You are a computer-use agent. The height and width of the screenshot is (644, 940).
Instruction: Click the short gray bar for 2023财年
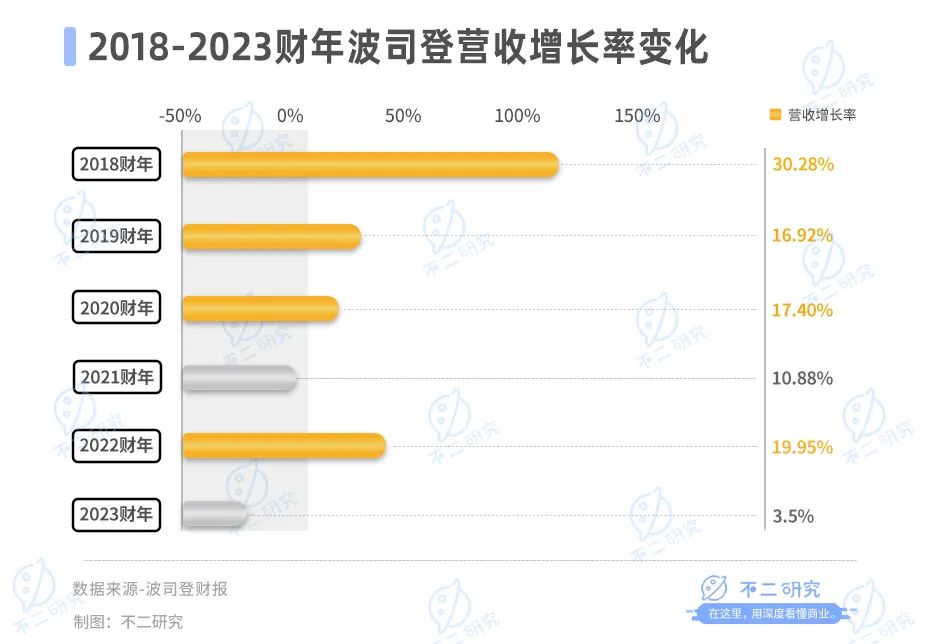click(x=215, y=515)
